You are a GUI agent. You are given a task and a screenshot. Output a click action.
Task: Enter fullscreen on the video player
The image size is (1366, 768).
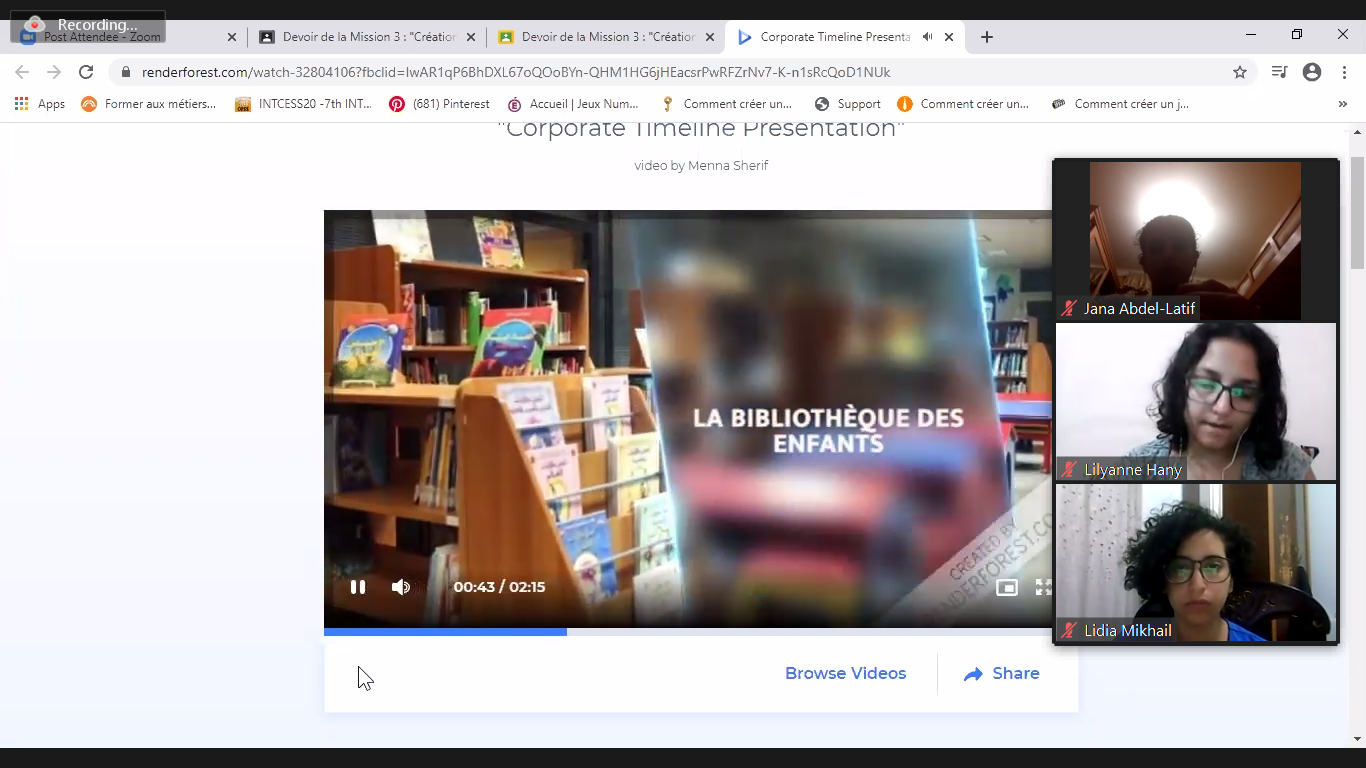pos(1043,588)
